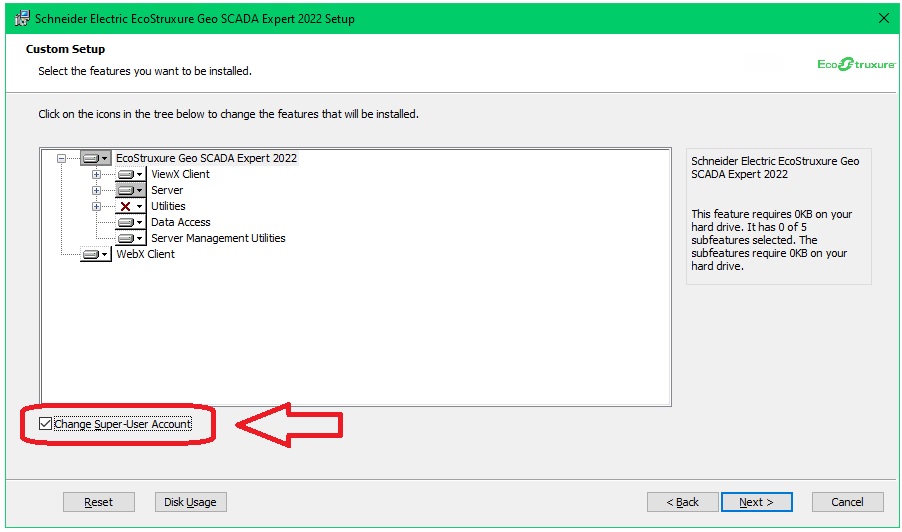The image size is (902, 532).
Task: Toggle the Change Super-User Account checkbox
Action: click(45, 424)
